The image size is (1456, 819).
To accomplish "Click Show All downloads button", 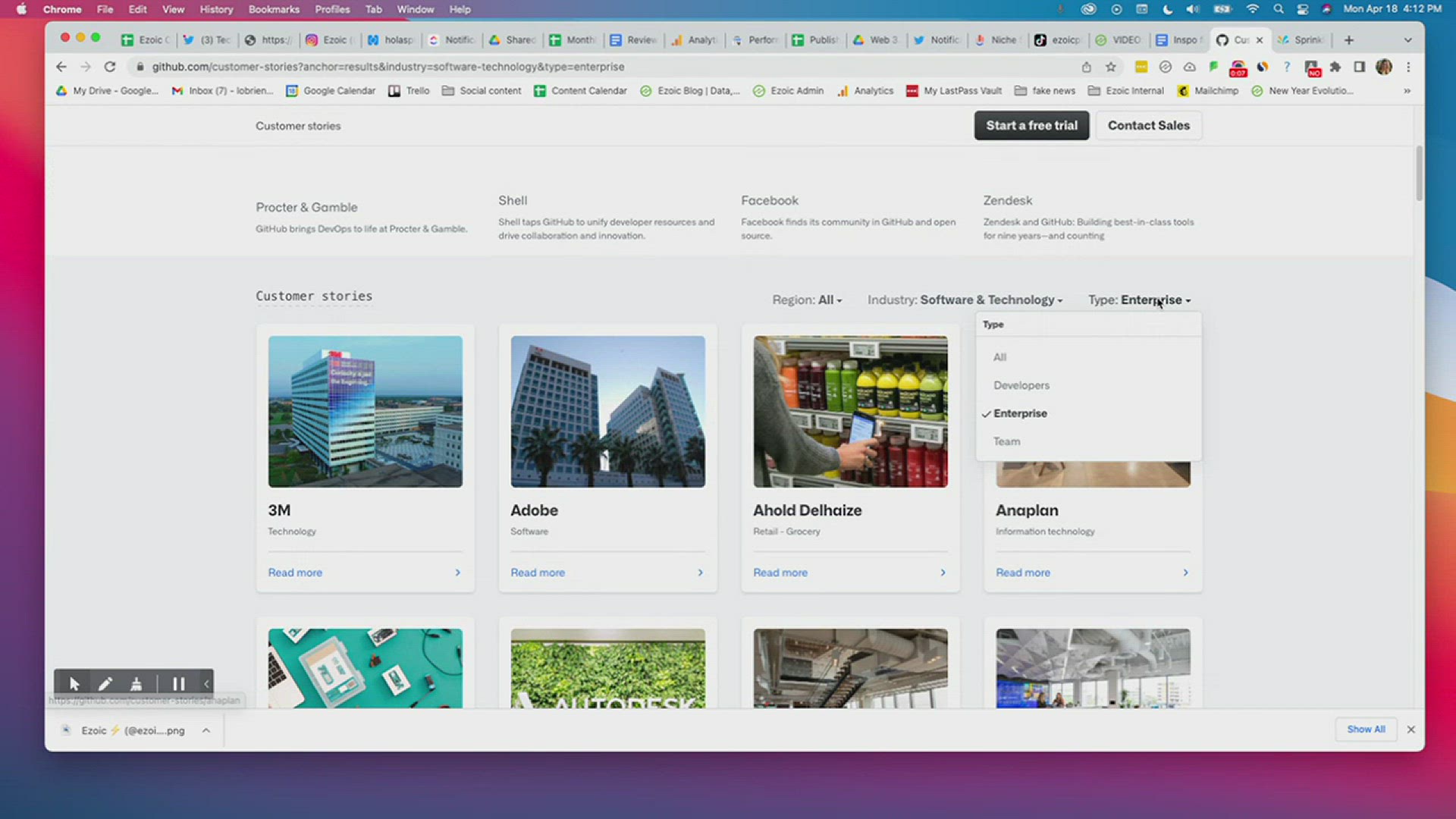I will coord(1366,730).
